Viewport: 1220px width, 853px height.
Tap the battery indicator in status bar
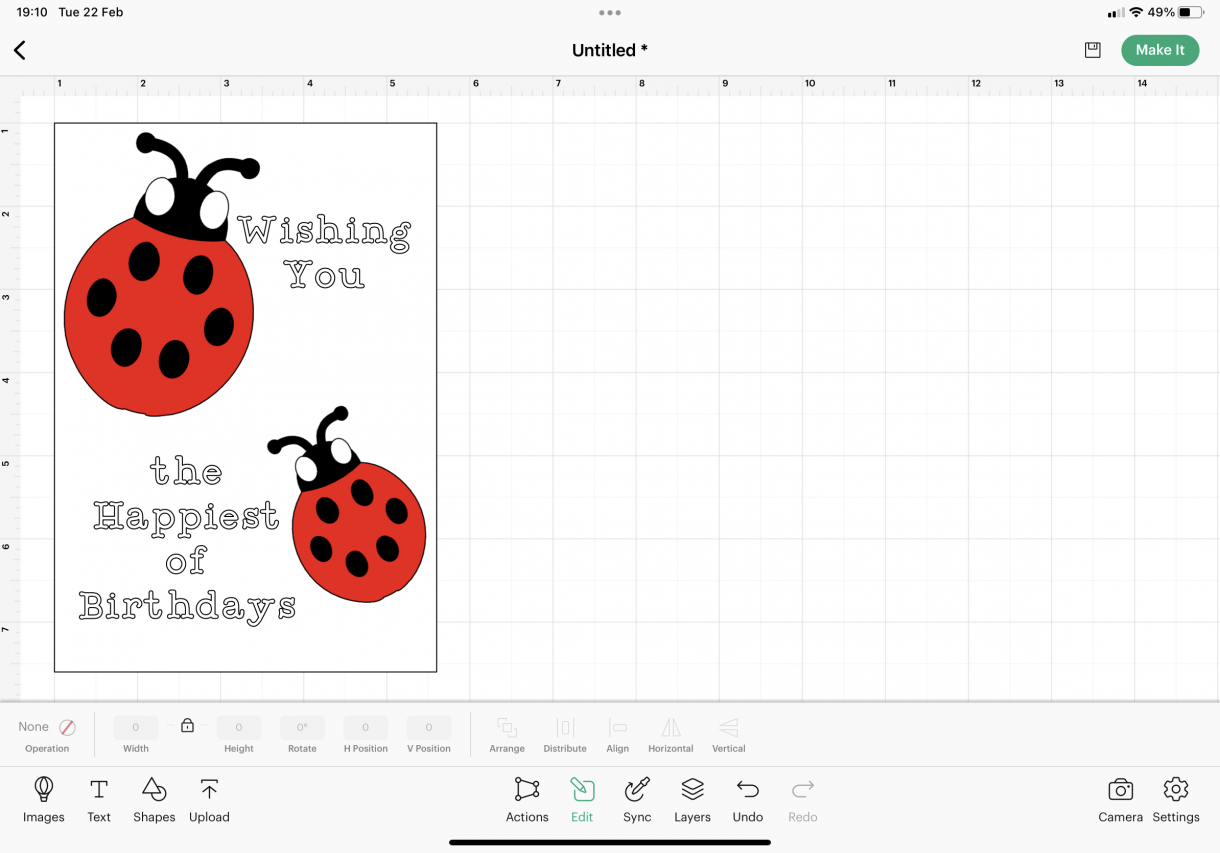[1191, 13]
